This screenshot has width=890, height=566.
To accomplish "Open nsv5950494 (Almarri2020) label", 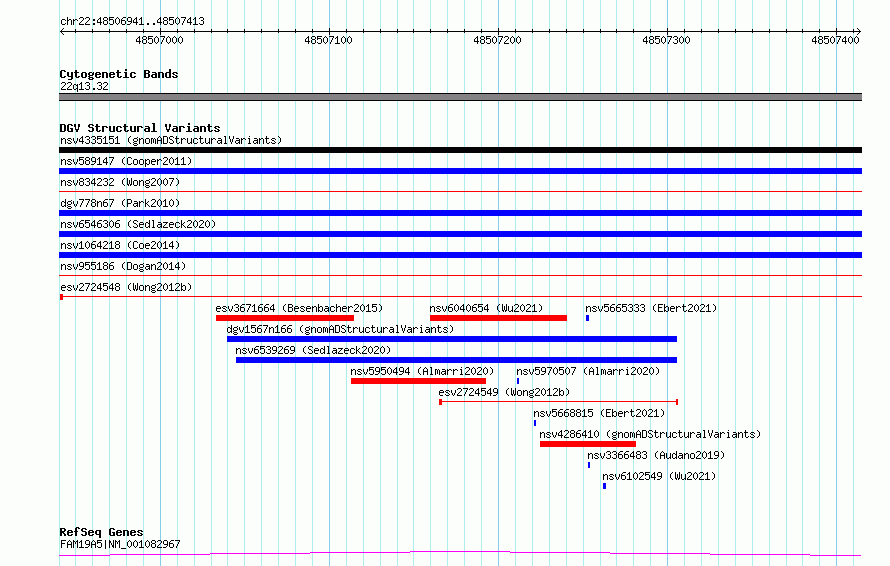I will pos(422,371).
